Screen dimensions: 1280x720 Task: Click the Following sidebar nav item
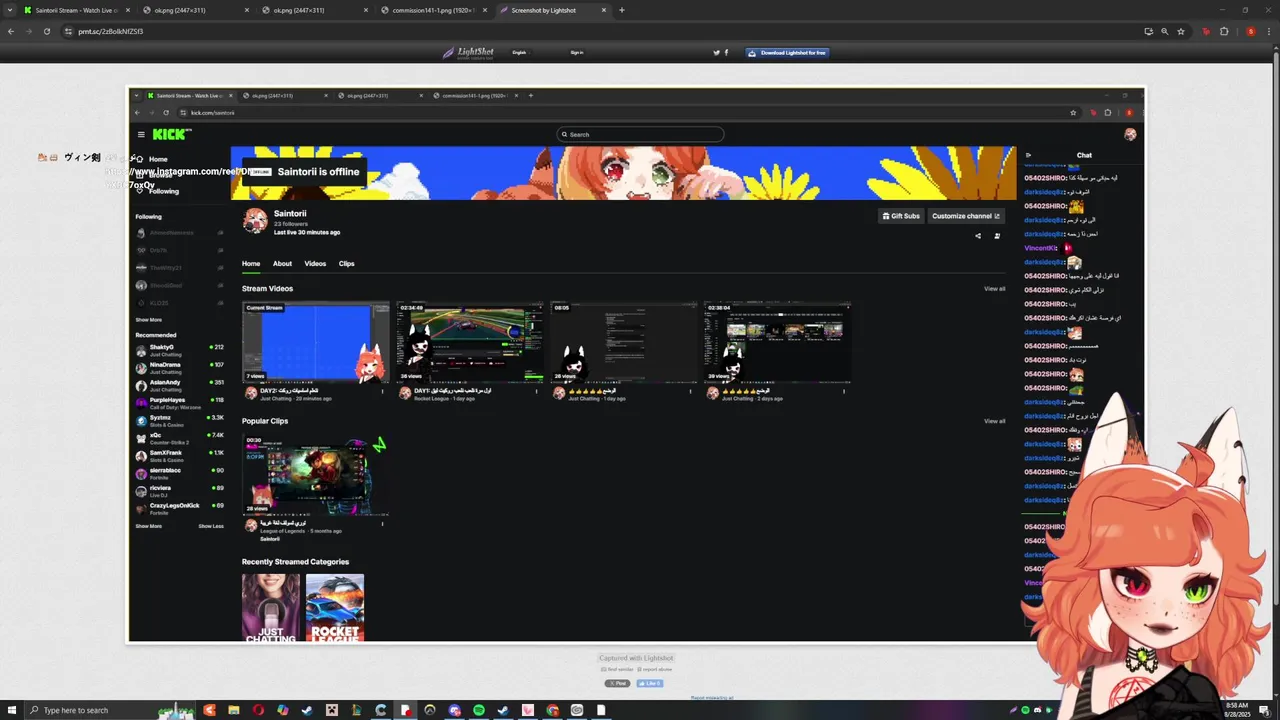pyautogui.click(x=157, y=191)
